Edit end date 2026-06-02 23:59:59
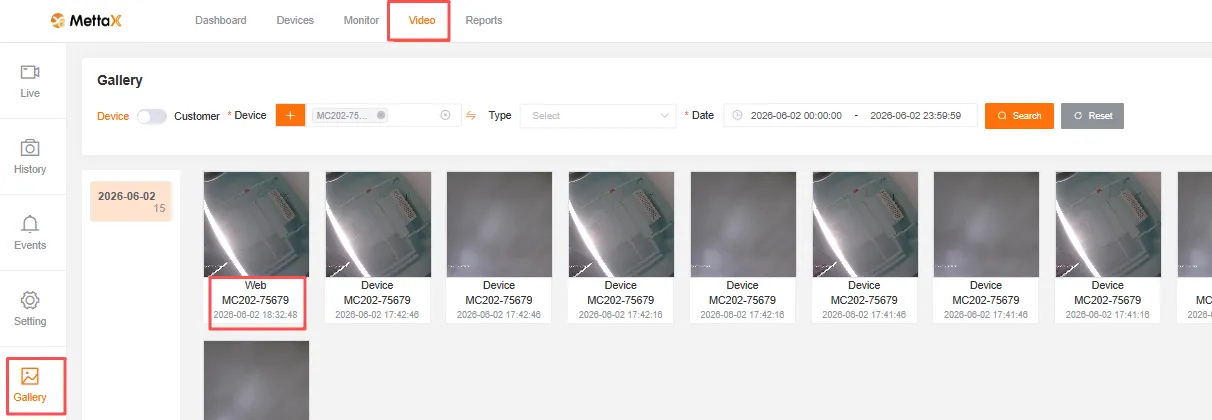 pyautogui.click(x=916, y=116)
